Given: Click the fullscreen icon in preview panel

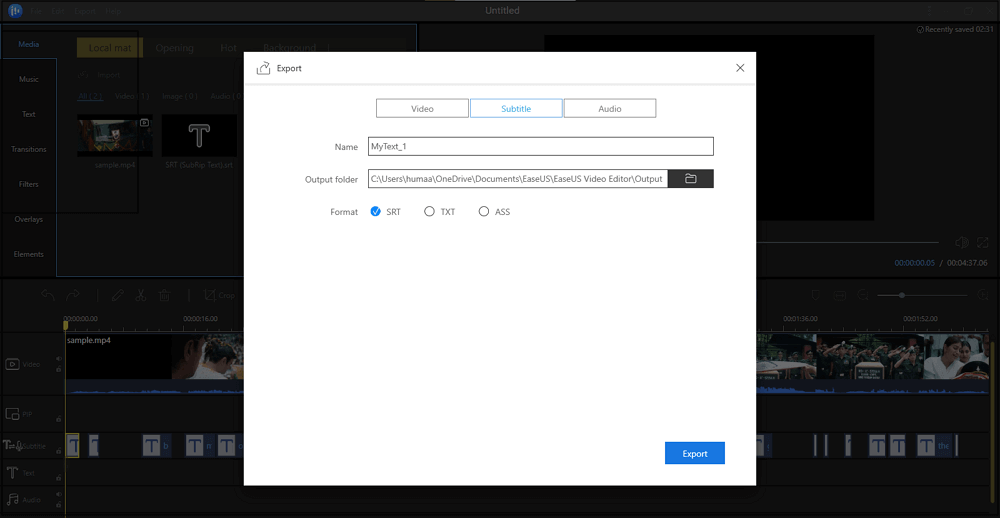Looking at the screenshot, I should pos(983,243).
